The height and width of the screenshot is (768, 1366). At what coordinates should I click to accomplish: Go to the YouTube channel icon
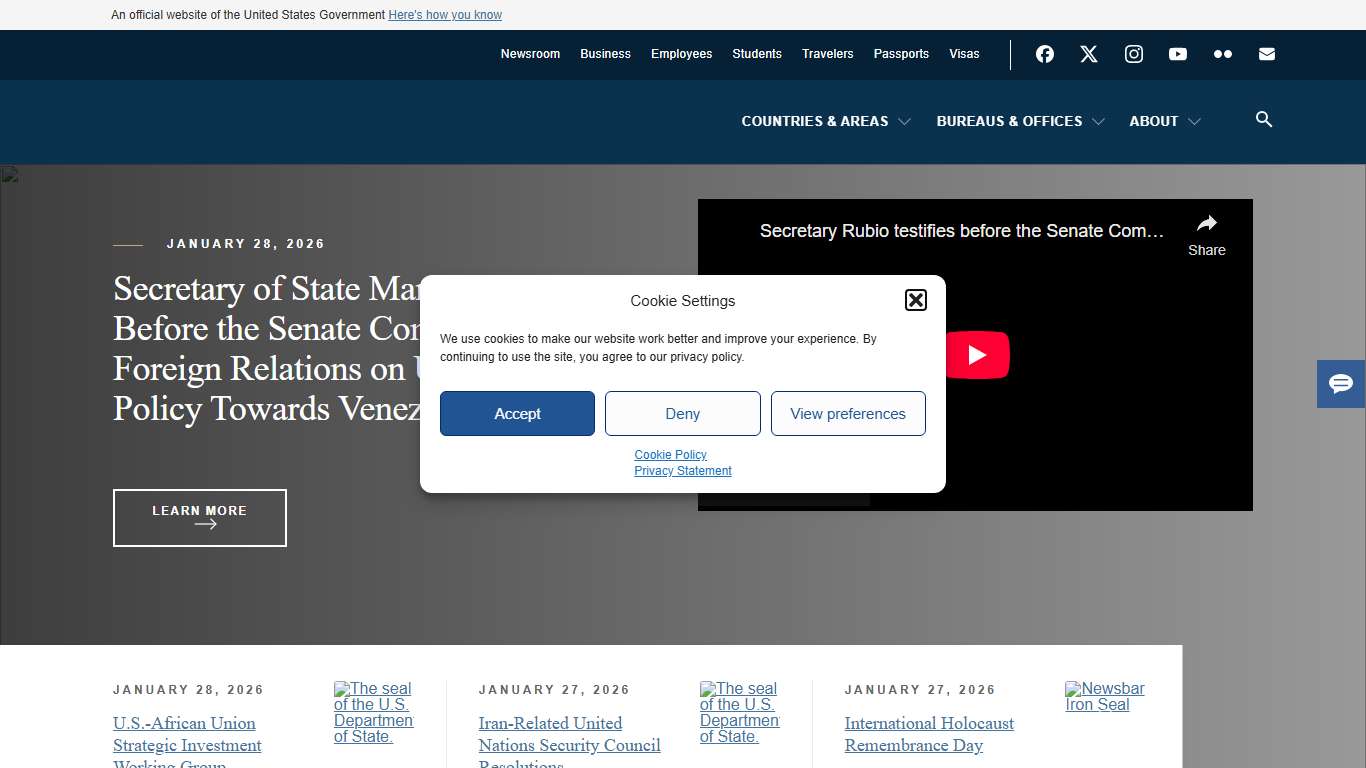click(1177, 54)
